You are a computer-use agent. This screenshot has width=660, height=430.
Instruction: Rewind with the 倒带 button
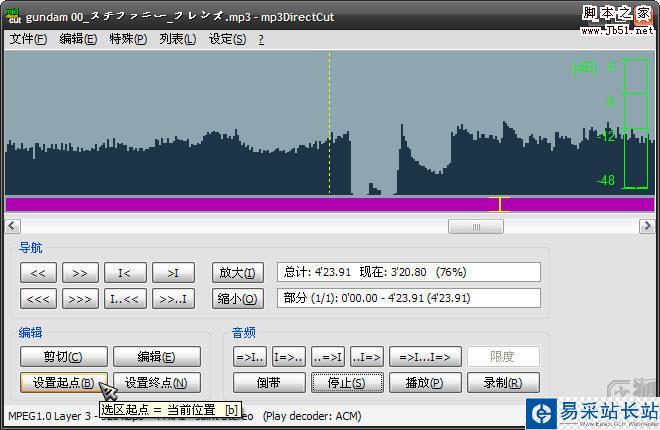[x=269, y=382]
